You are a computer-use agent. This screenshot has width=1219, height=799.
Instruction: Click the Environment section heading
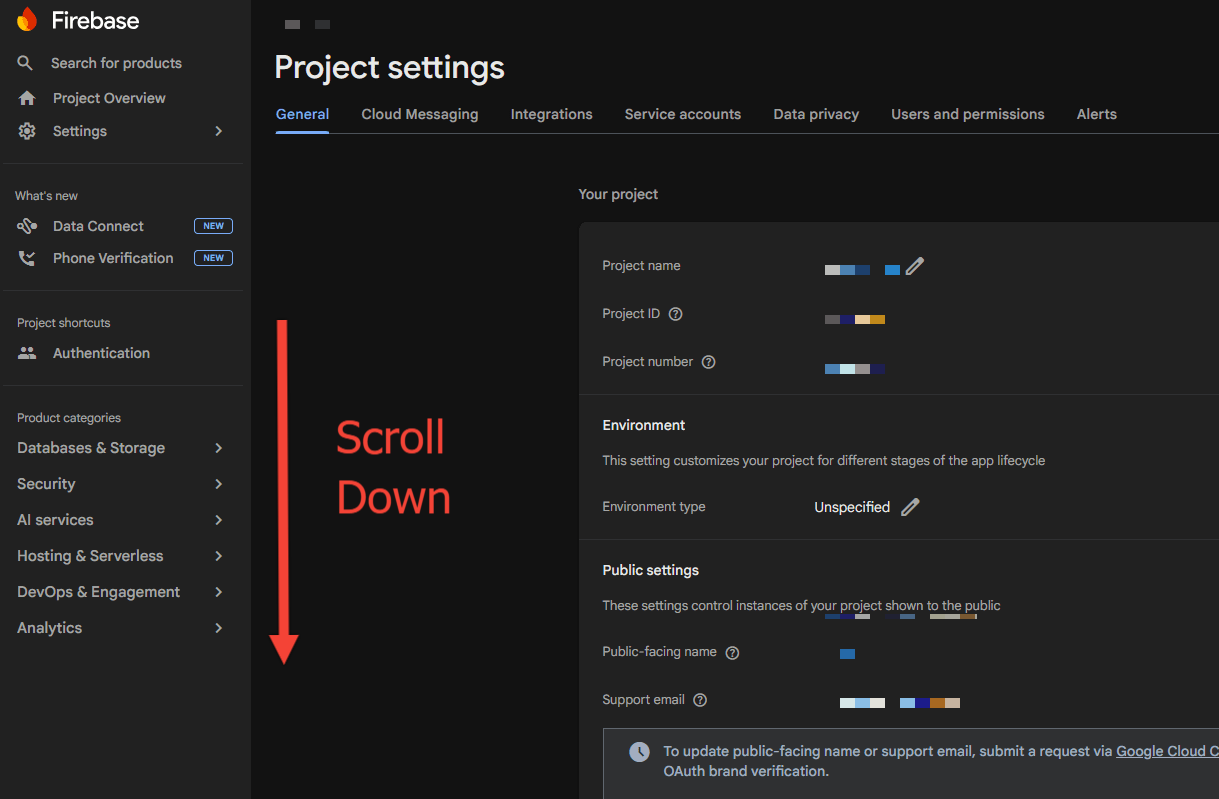point(644,425)
